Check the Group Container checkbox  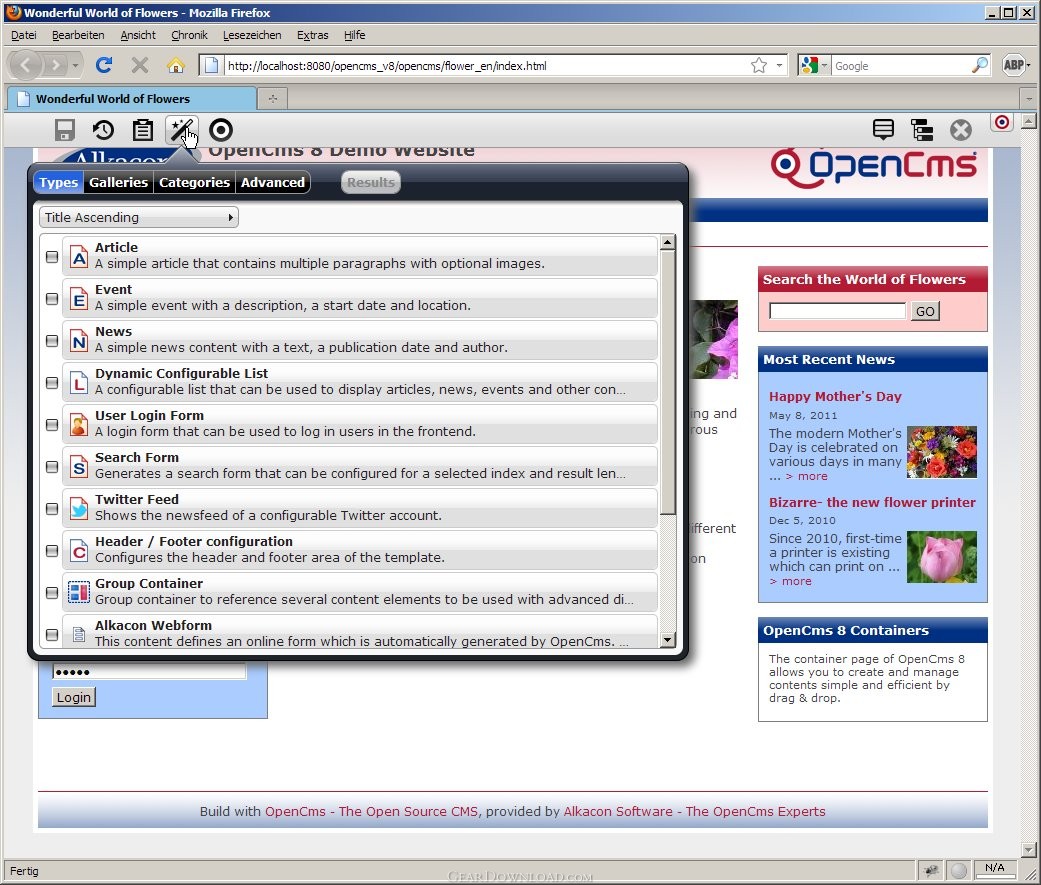pos(52,592)
